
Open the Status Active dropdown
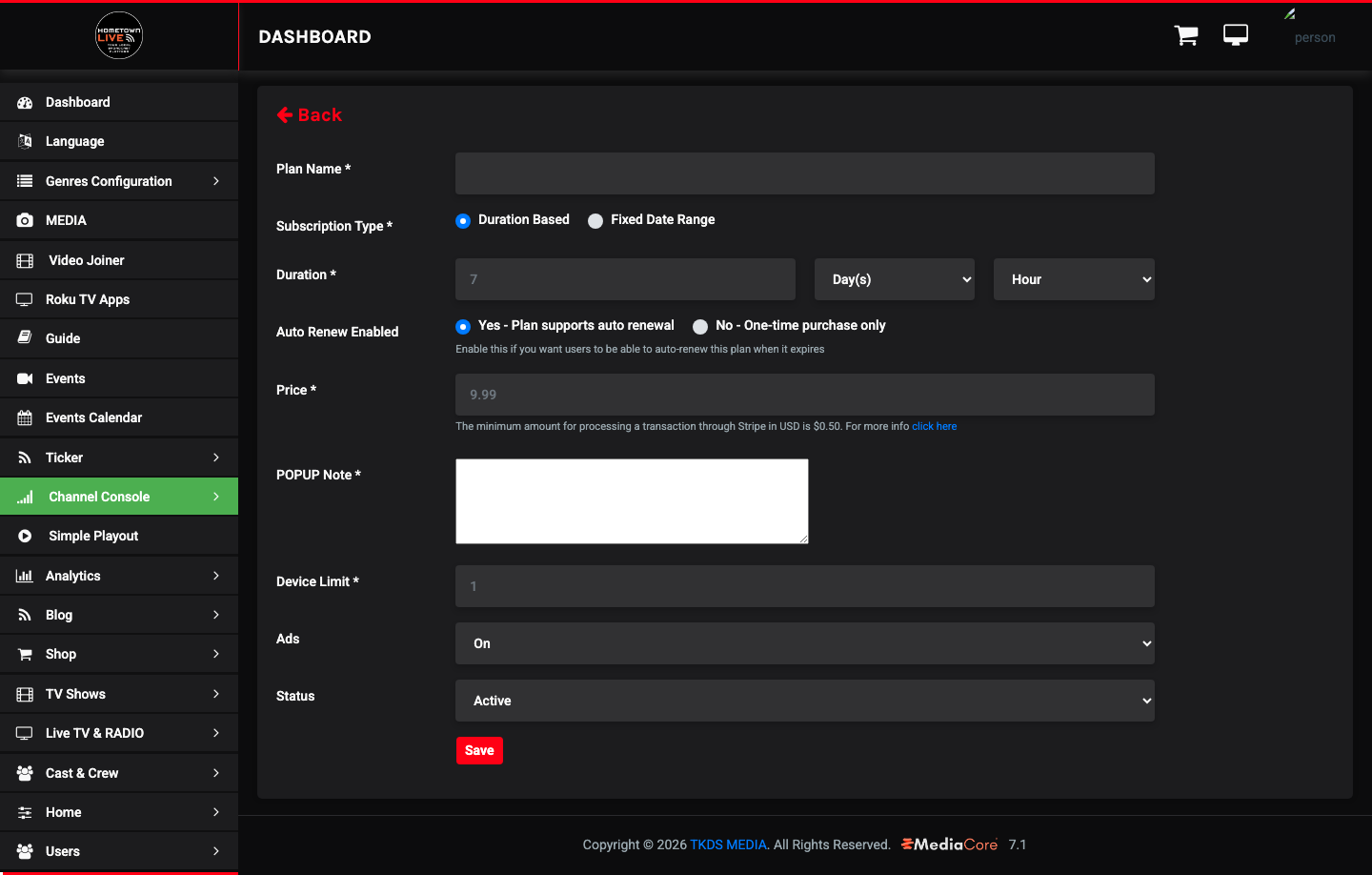(x=805, y=701)
